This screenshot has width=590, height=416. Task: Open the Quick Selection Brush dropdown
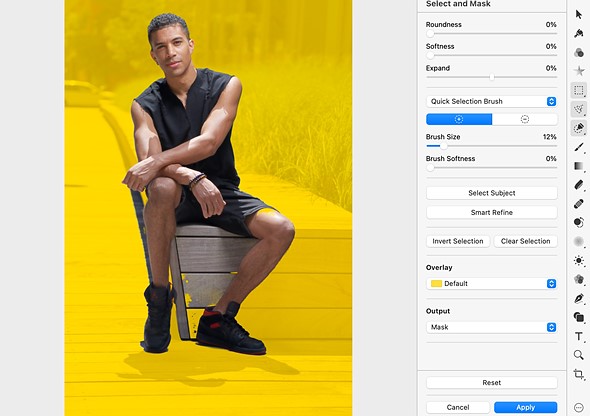click(x=491, y=101)
